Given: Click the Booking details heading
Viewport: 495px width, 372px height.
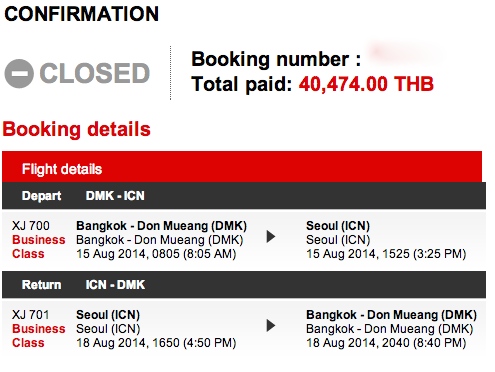Looking at the screenshot, I should 76,129.
